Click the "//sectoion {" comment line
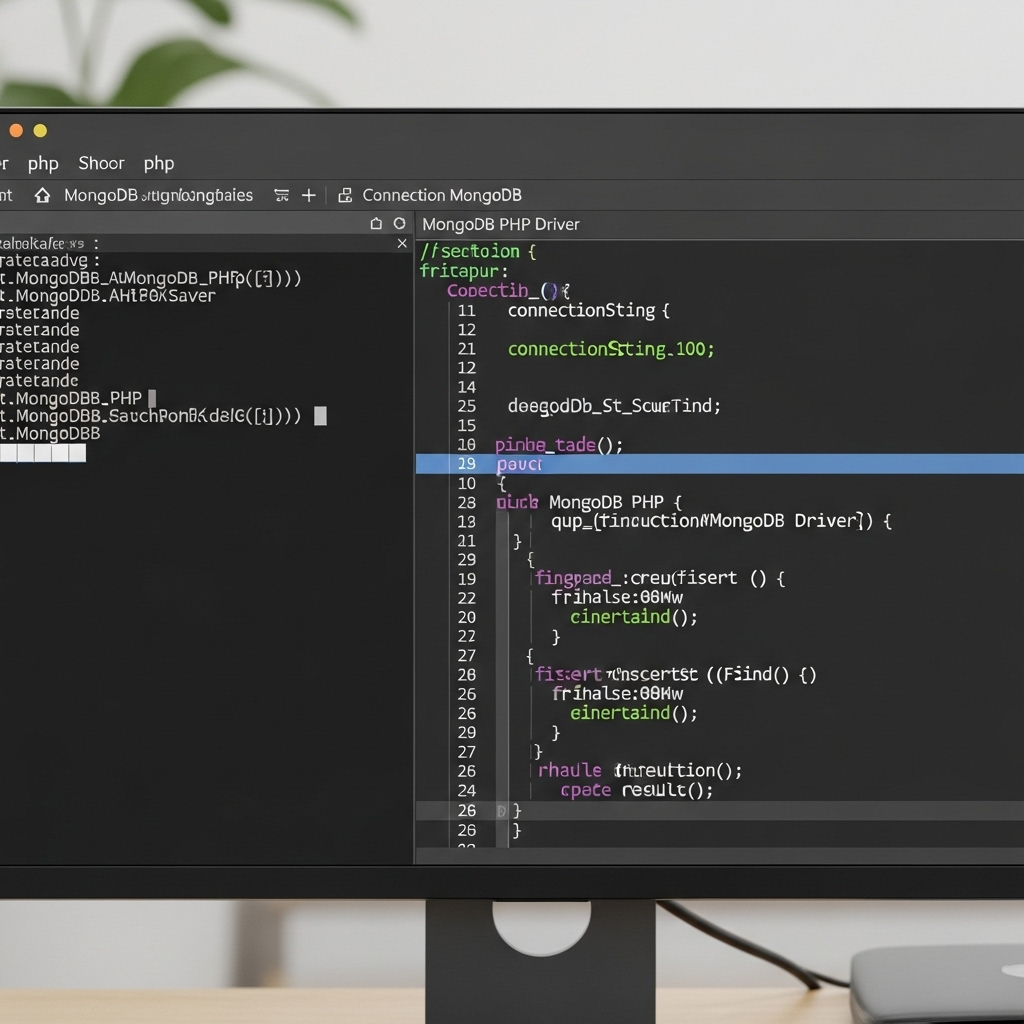The height and width of the screenshot is (1024, 1024). (479, 251)
